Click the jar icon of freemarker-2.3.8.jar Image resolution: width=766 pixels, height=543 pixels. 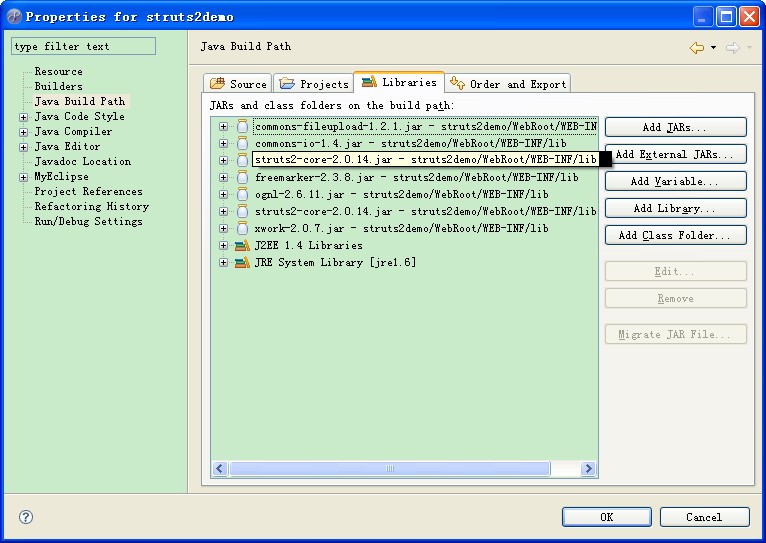pos(242,177)
